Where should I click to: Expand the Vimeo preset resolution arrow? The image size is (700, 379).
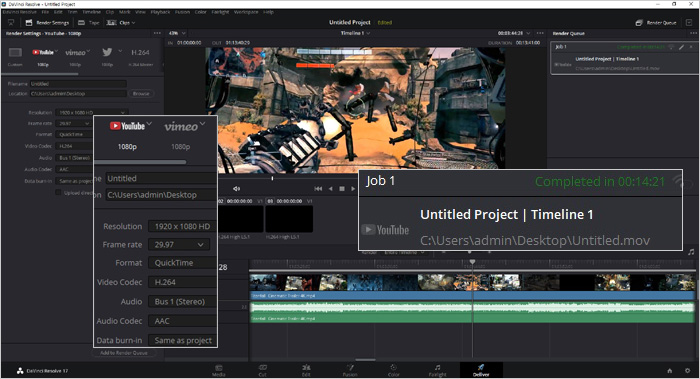(x=88, y=51)
